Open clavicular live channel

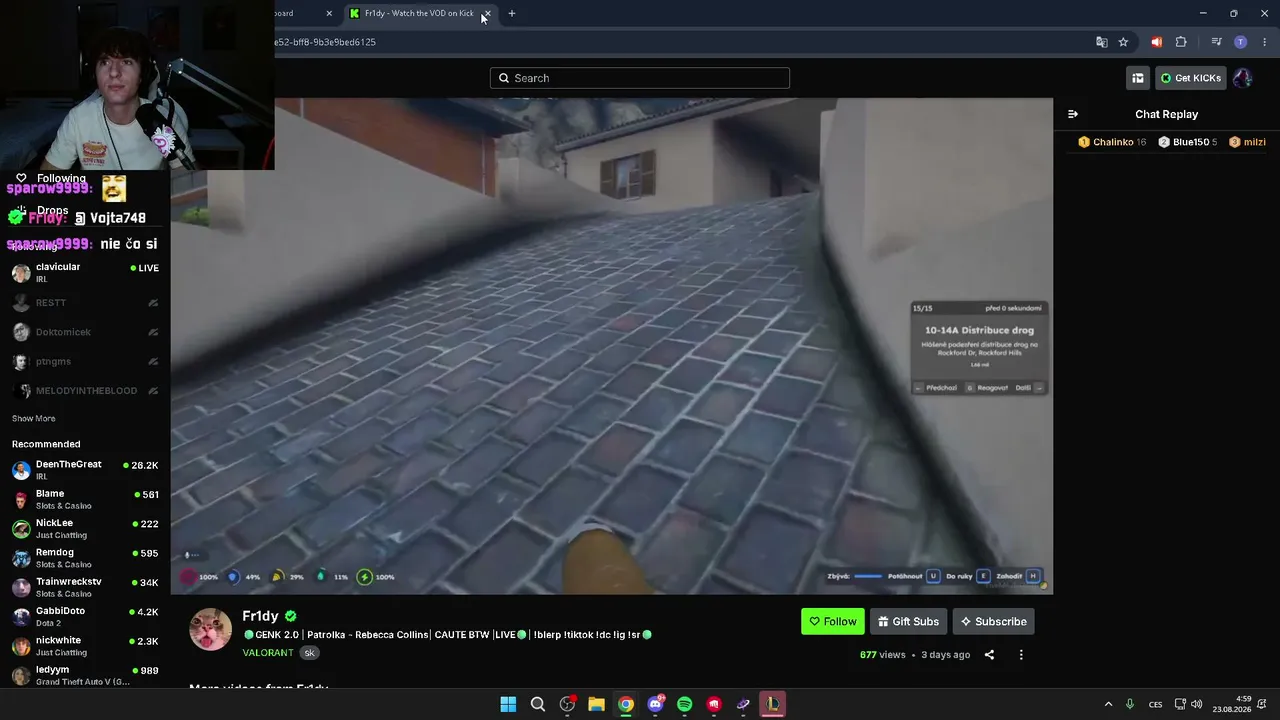click(x=85, y=272)
